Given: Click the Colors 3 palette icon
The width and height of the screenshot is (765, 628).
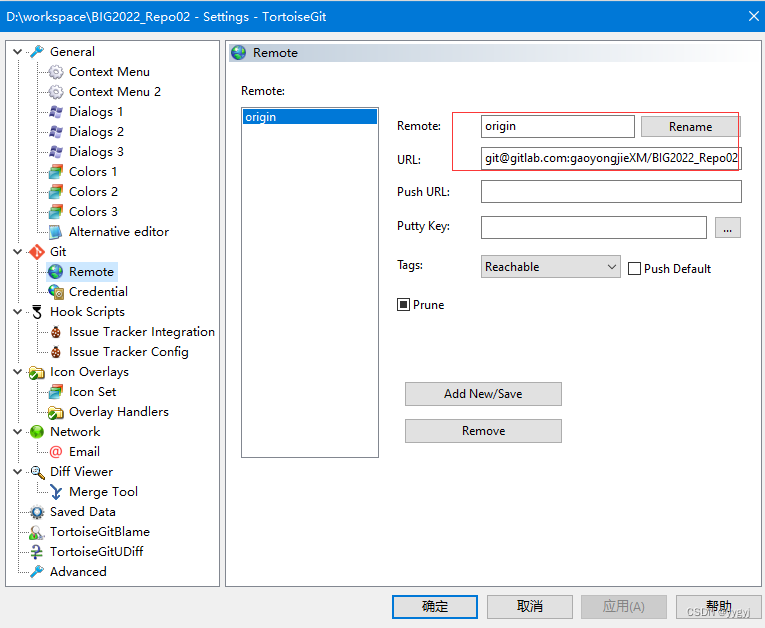Looking at the screenshot, I should 56,212.
